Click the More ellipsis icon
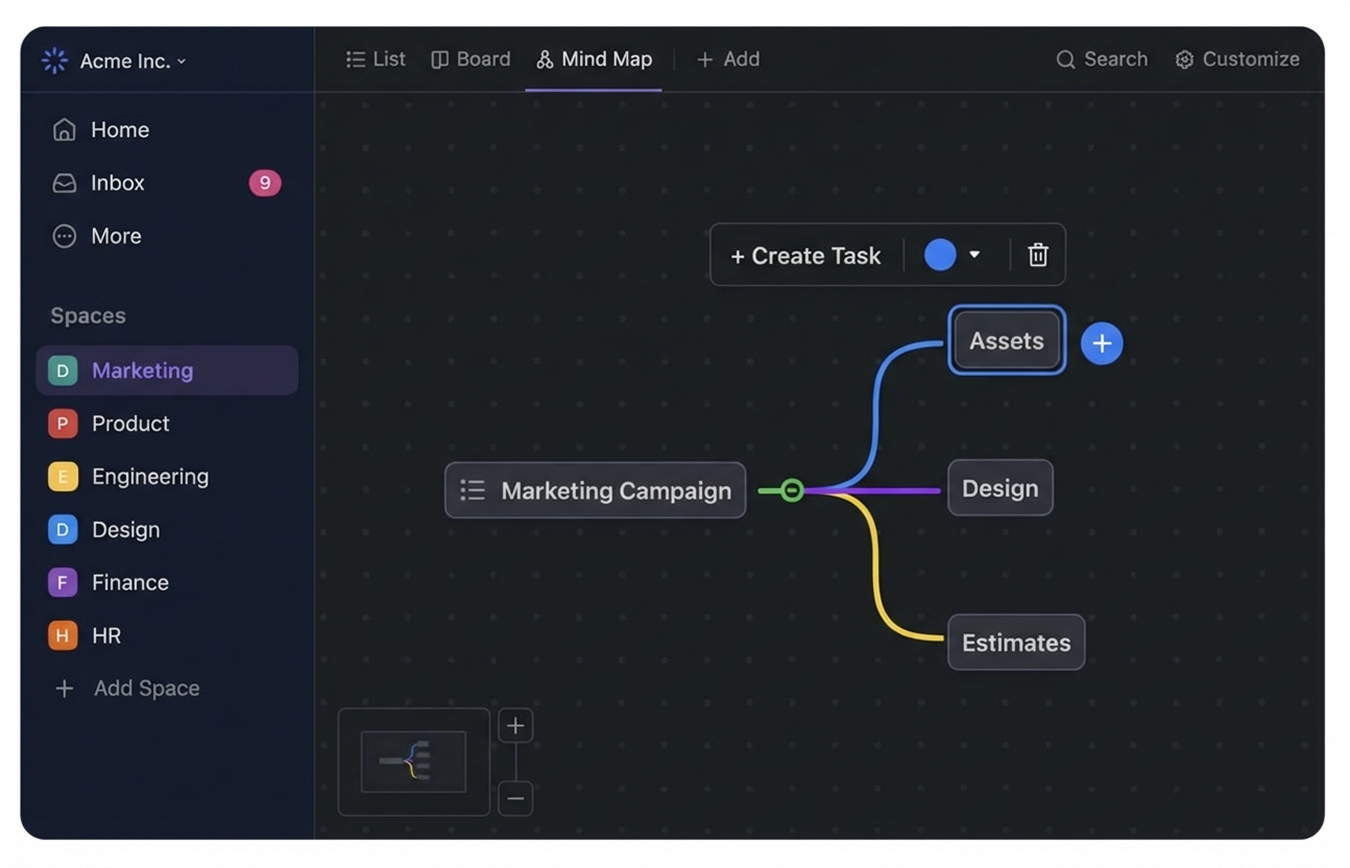 click(x=64, y=236)
